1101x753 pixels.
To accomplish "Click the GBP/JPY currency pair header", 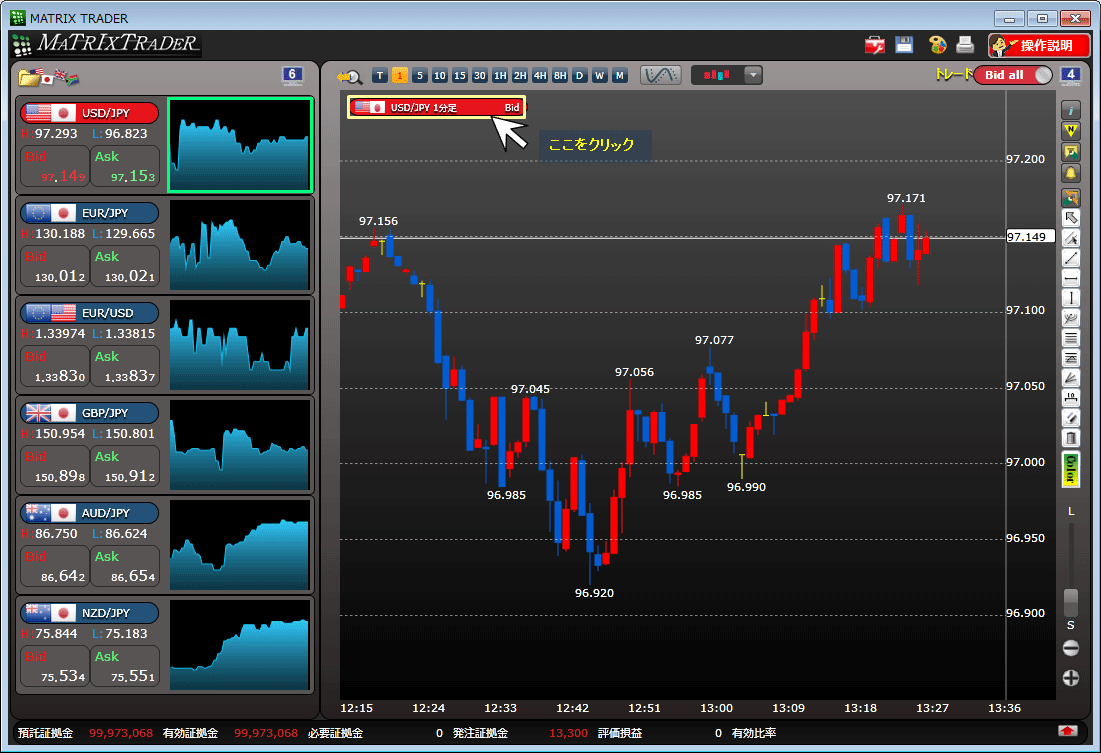I will (x=89, y=413).
